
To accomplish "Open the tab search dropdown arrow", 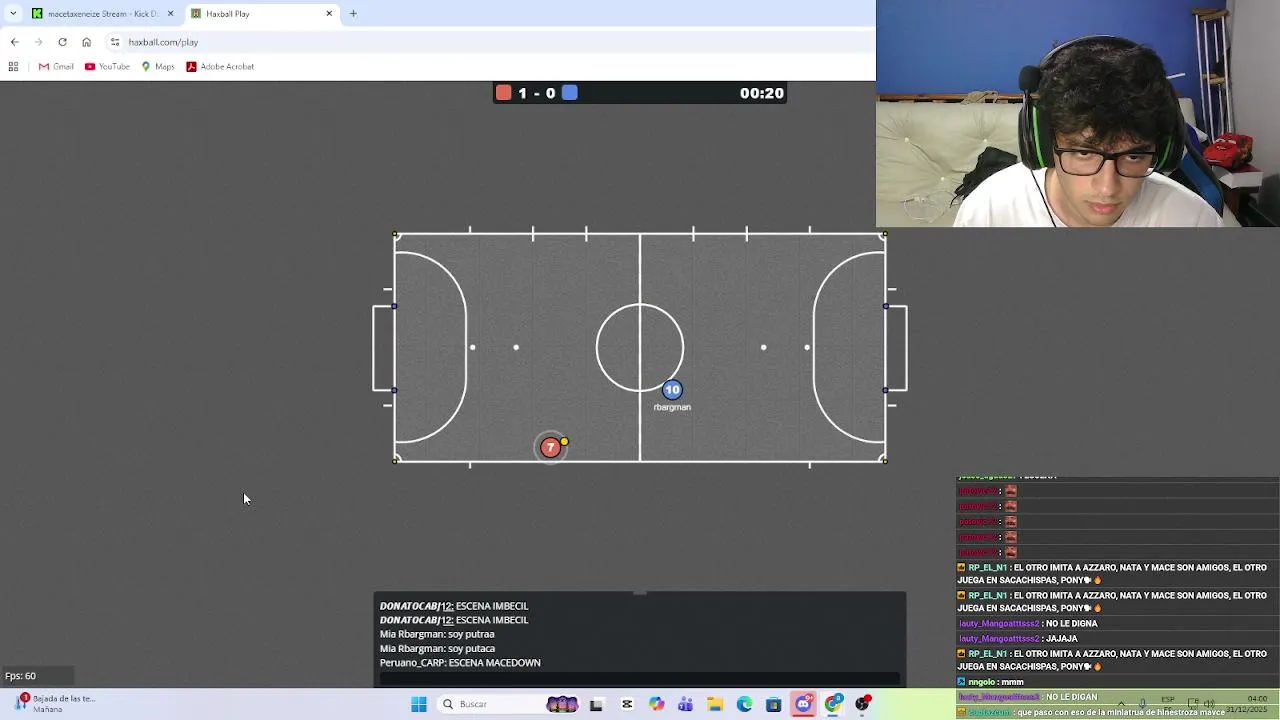I will point(13,14).
